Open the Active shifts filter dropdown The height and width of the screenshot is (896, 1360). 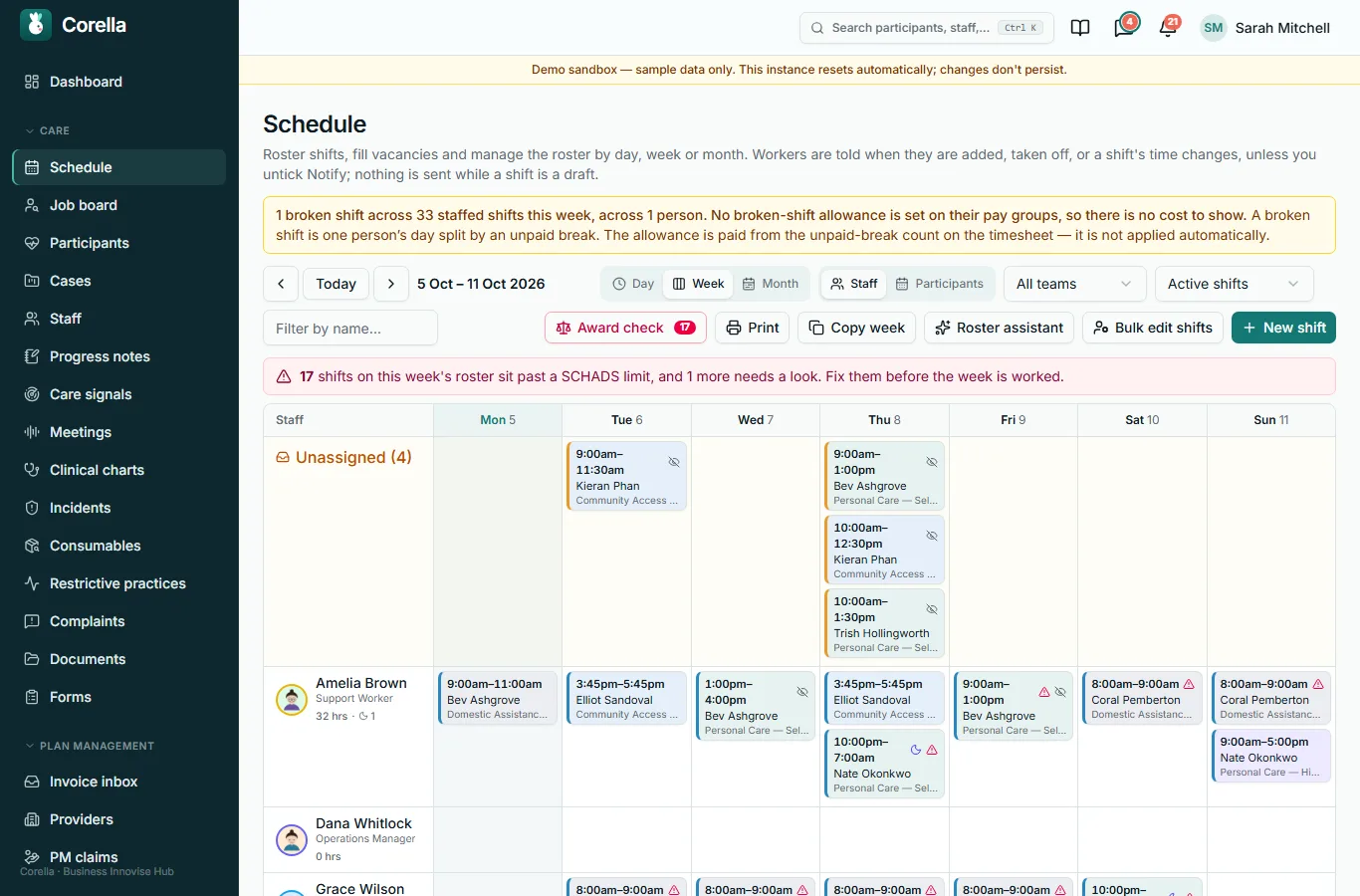1234,284
